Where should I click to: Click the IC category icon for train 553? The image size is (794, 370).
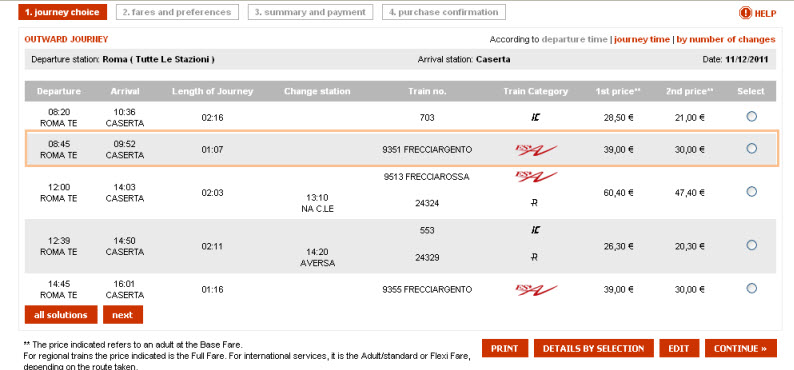pyautogui.click(x=535, y=230)
